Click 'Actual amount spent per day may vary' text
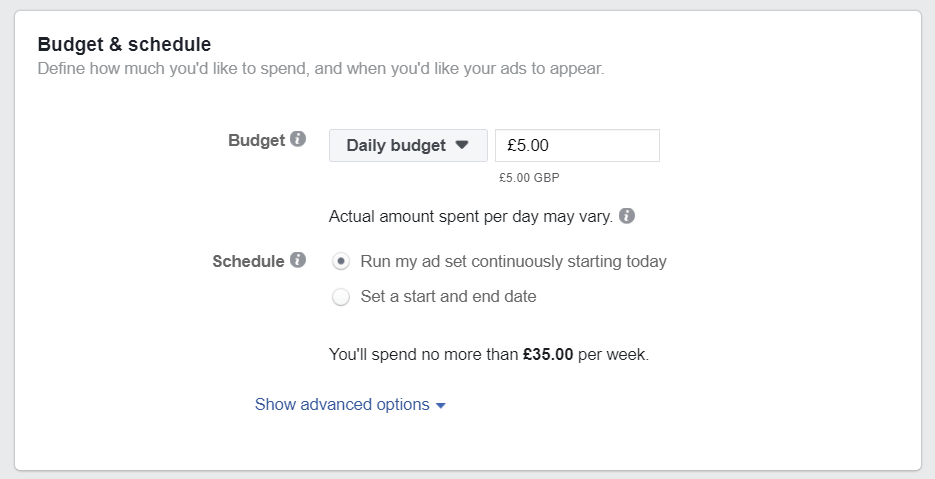Screen dimensions: 935x479 tap(470, 217)
